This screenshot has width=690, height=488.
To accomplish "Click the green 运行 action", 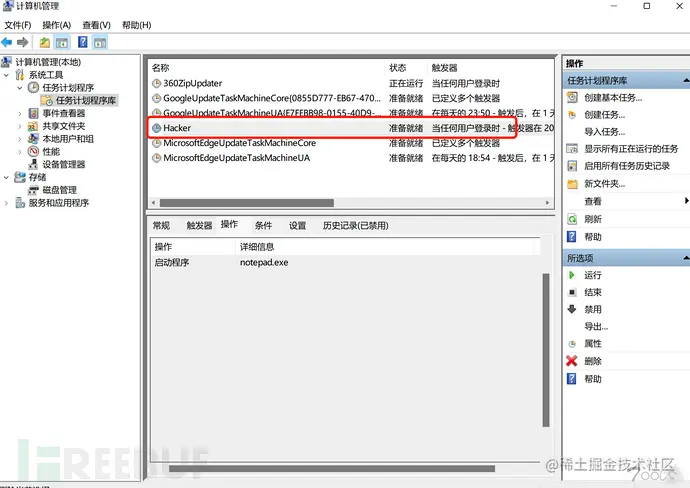I will coord(592,275).
